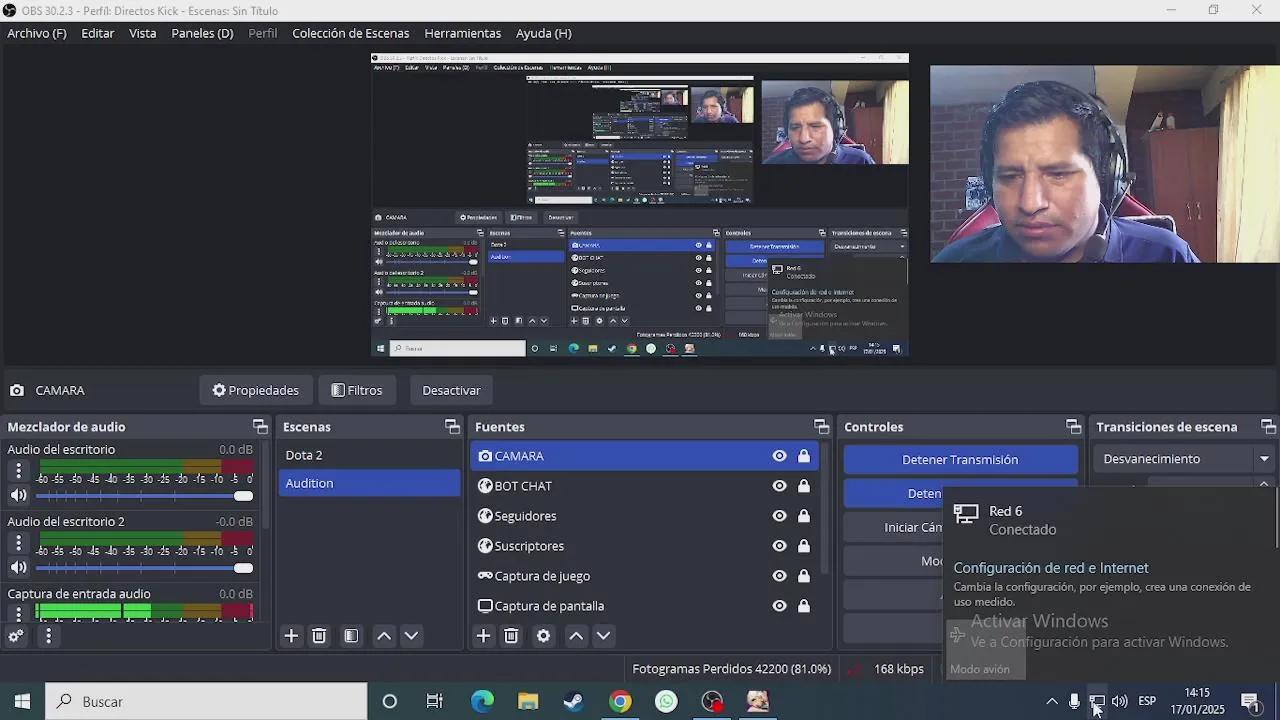Hide the CAMARA source
Screen dimensions: 1280x720
click(779, 456)
